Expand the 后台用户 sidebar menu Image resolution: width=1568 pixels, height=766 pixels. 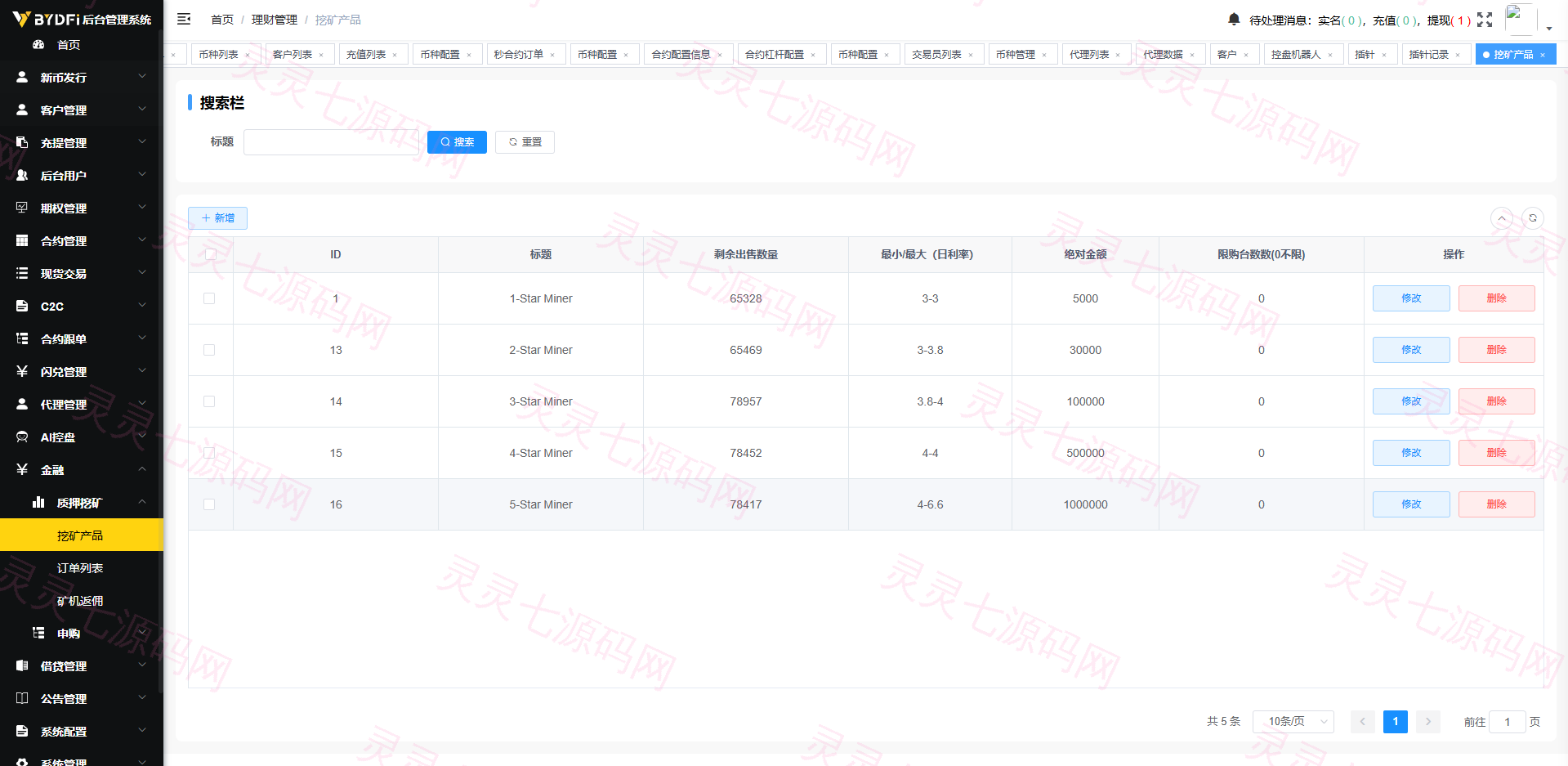point(82,175)
